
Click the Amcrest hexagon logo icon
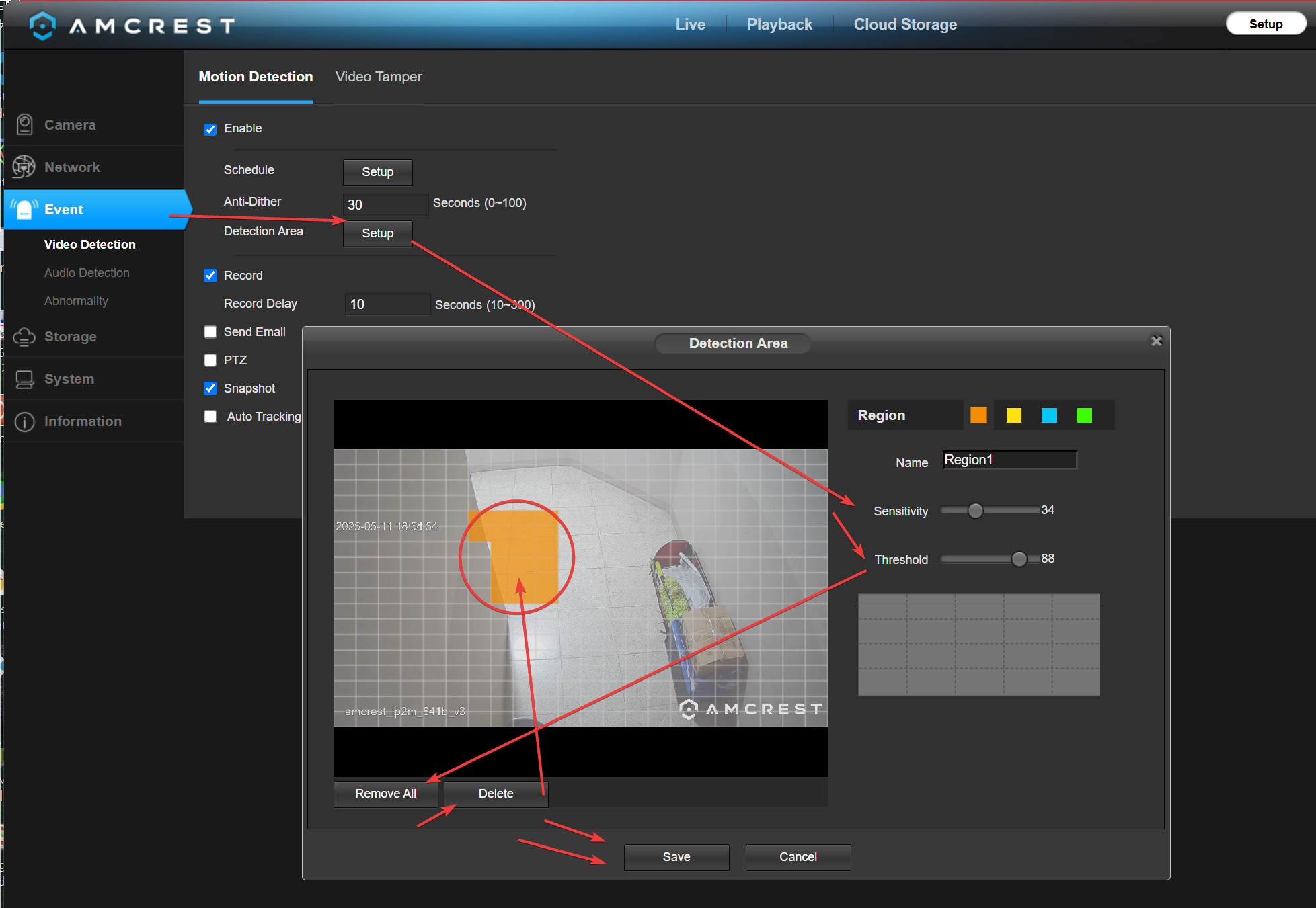pos(43,26)
